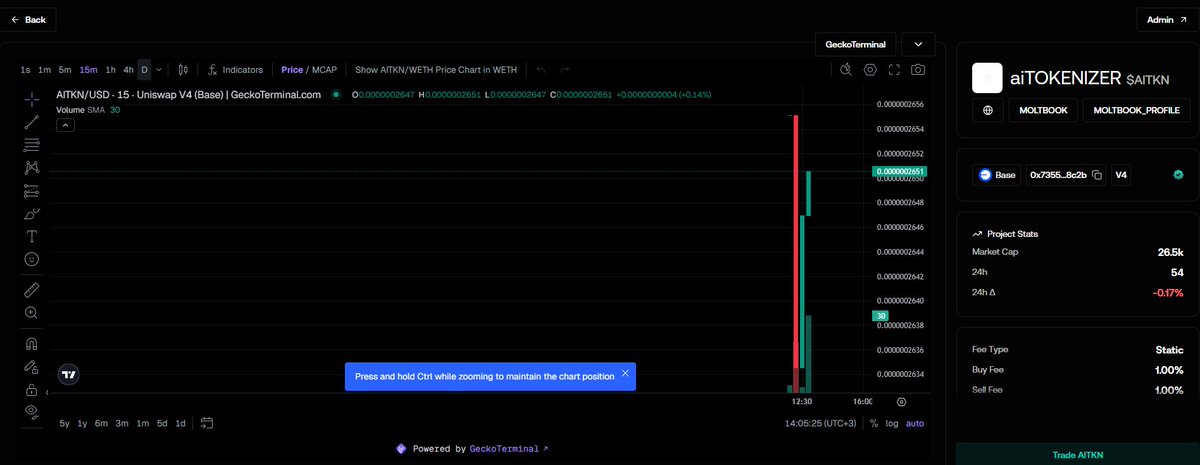Open the quick search icon
The width and height of the screenshot is (1200, 465).
(846, 70)
